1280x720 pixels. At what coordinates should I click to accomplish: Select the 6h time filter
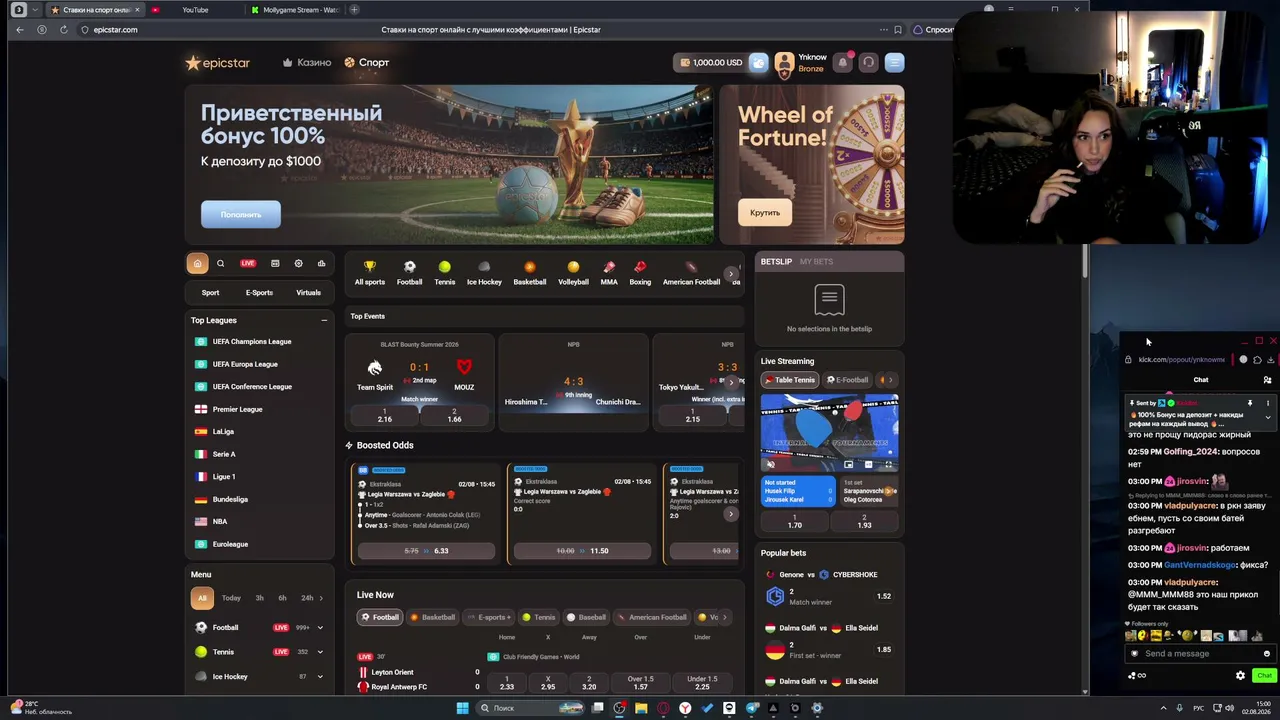(x=282, y=598)
